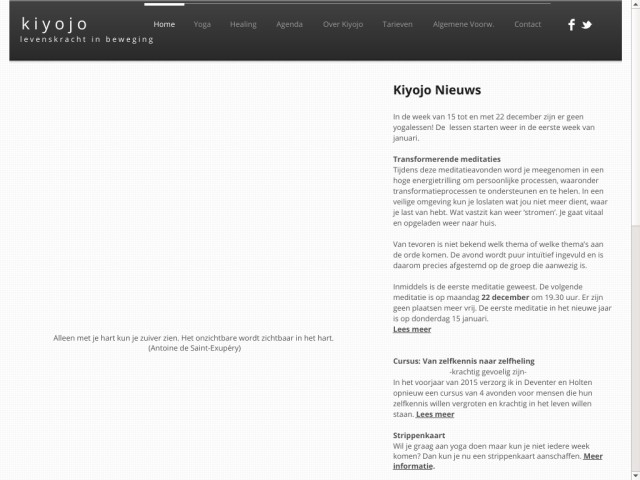This screenshot has height=480, width=640.
Task: Open the Facebook page icon
Action: point(571,25)
